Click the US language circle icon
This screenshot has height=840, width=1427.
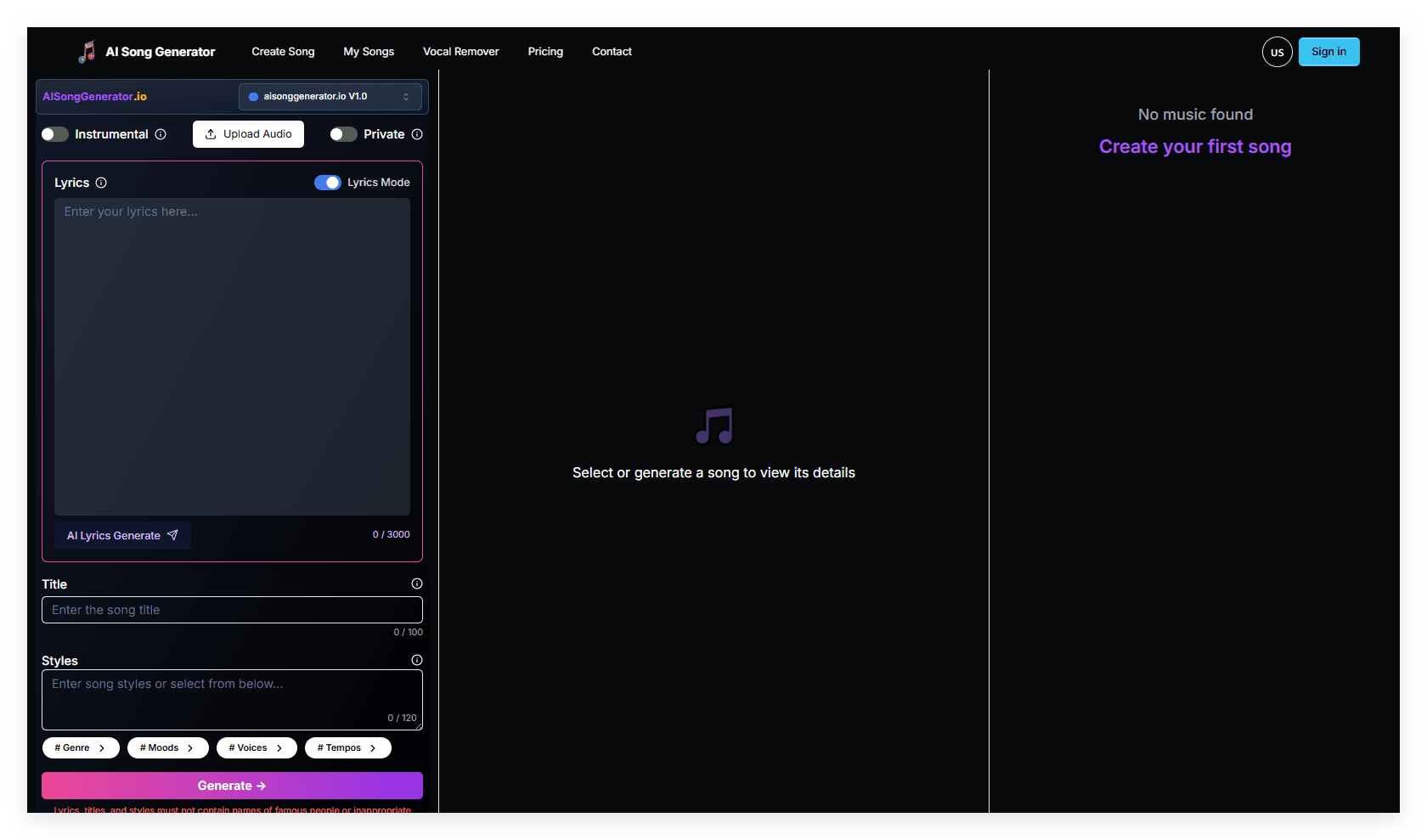(x=1277, y=52)
